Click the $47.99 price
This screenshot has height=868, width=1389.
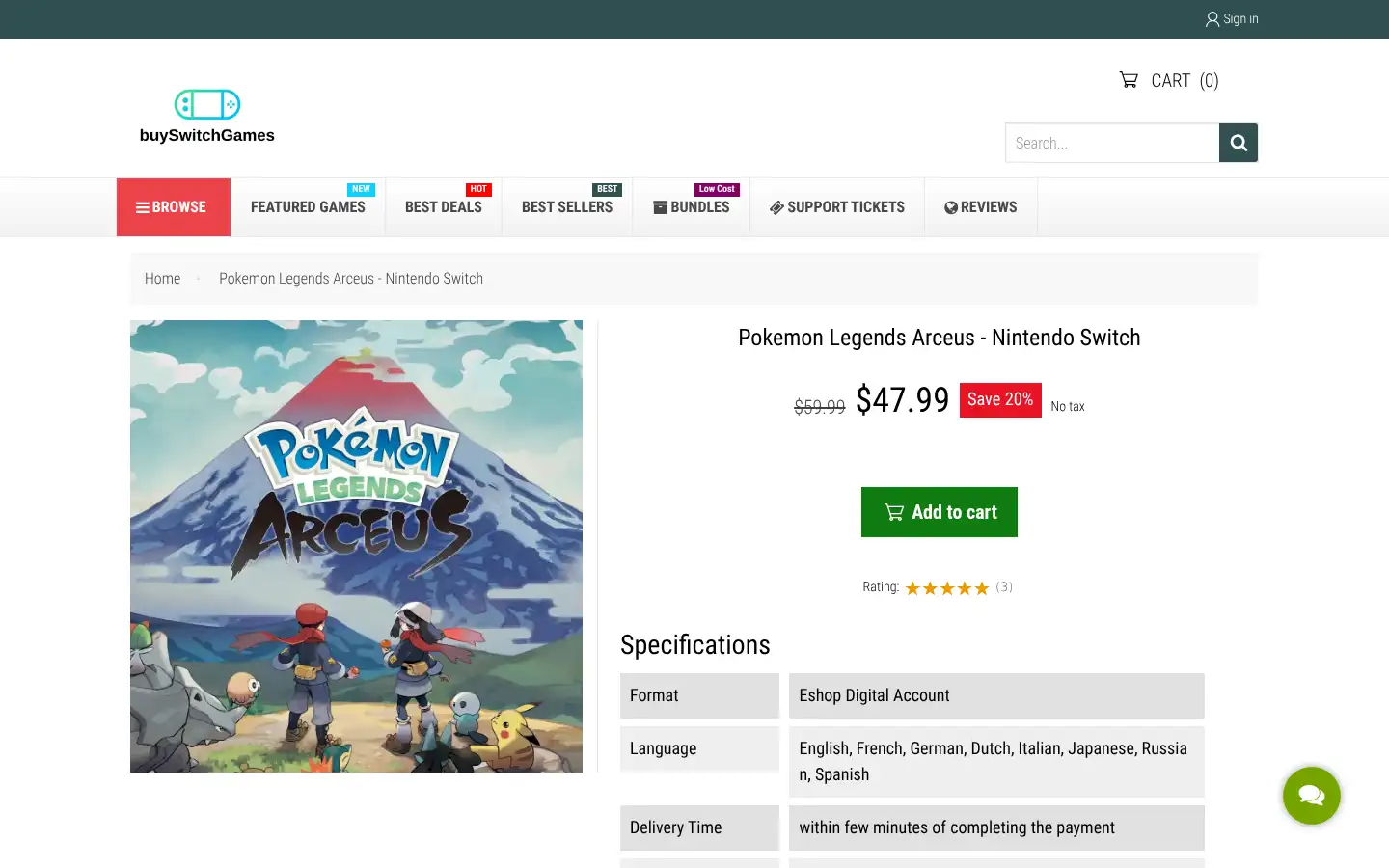coord(903,399)
